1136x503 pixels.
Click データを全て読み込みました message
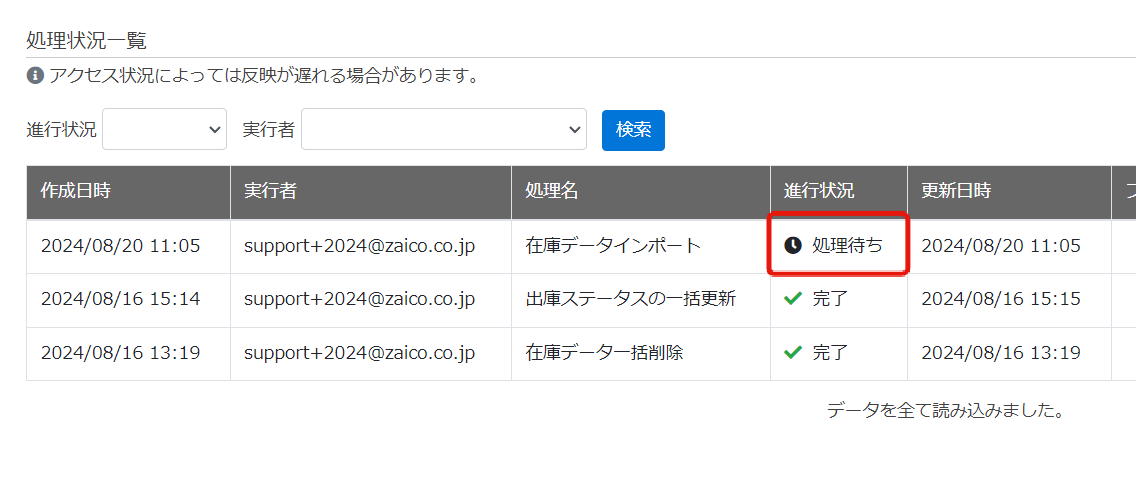pos(946,411)
